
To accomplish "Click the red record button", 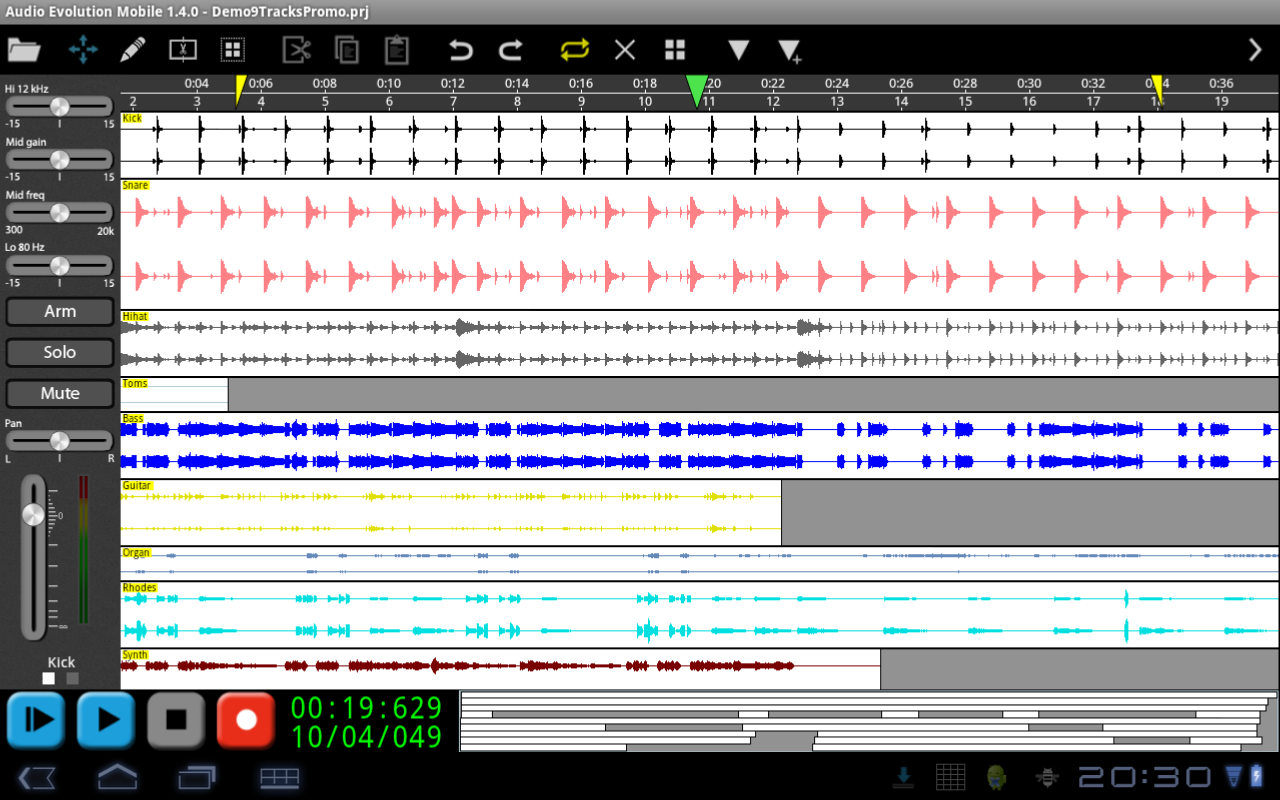I will tap(246, 719).
